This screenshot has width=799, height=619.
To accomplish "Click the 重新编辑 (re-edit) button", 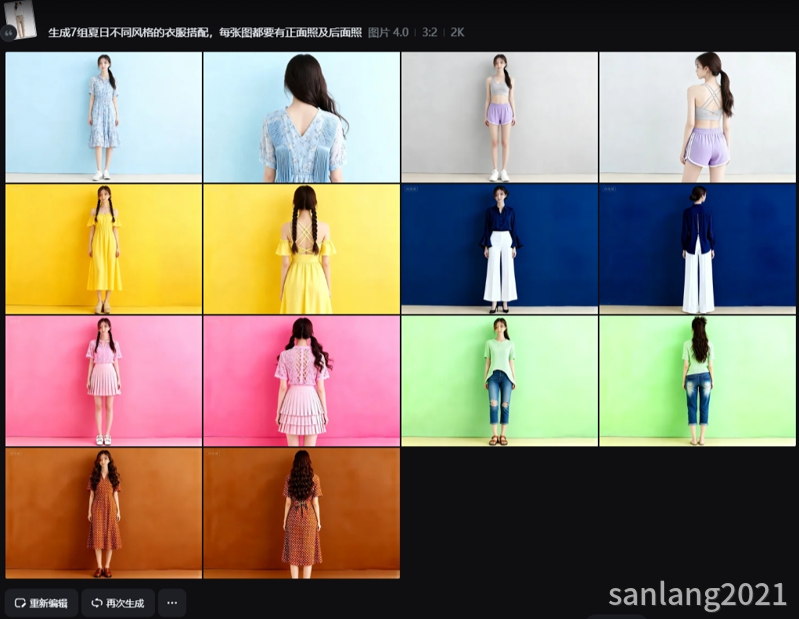I will (x=41, y=603).
